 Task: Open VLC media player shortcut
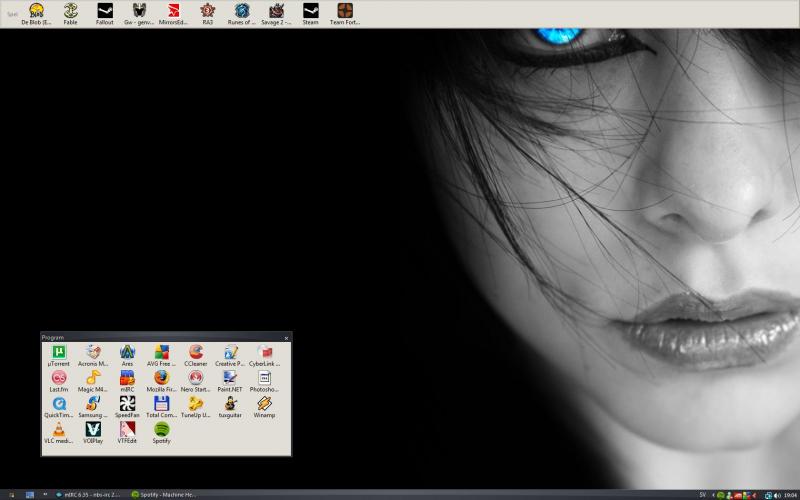click(59, 430)
